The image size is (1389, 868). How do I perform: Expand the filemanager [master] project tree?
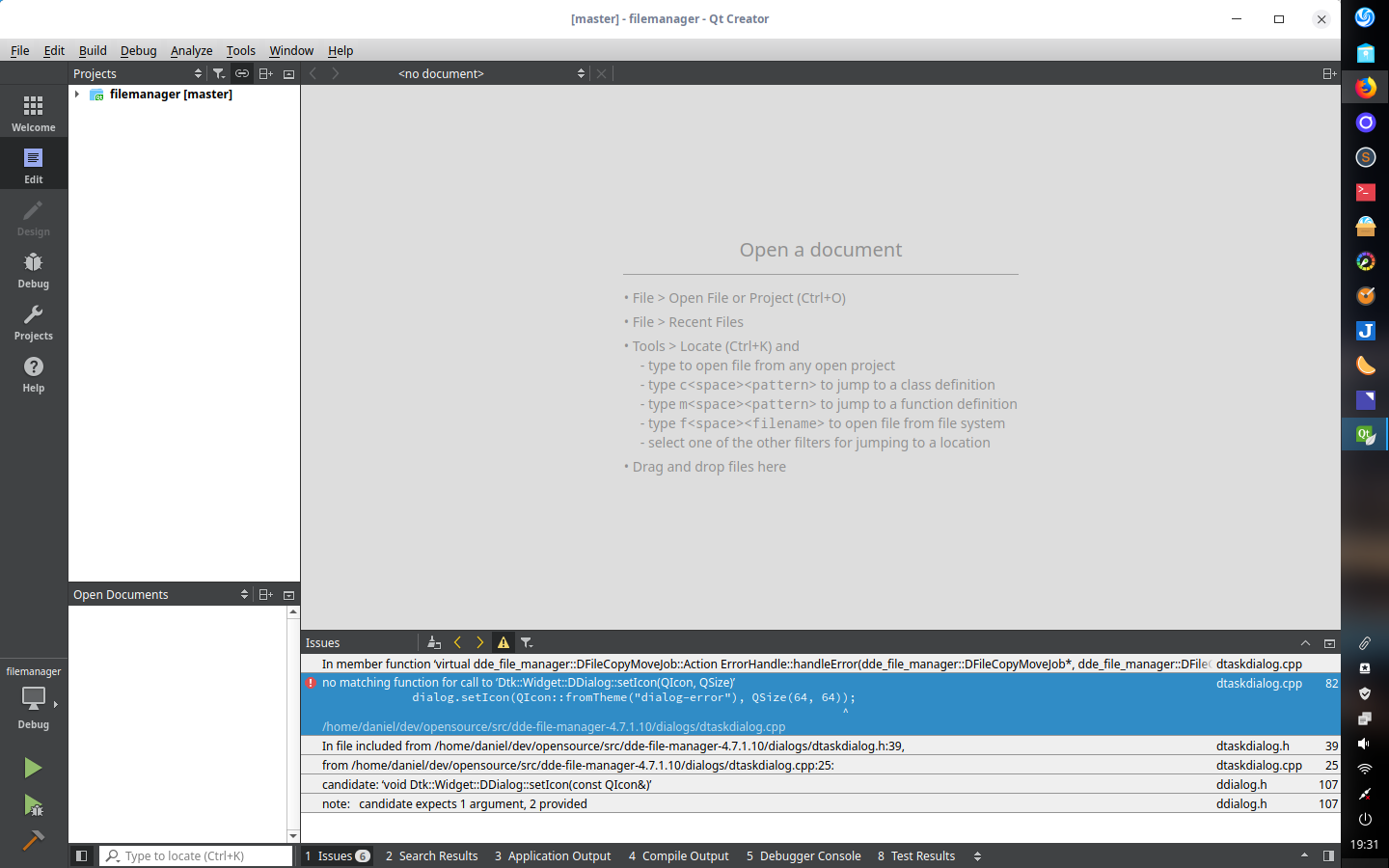click(77, 94)
